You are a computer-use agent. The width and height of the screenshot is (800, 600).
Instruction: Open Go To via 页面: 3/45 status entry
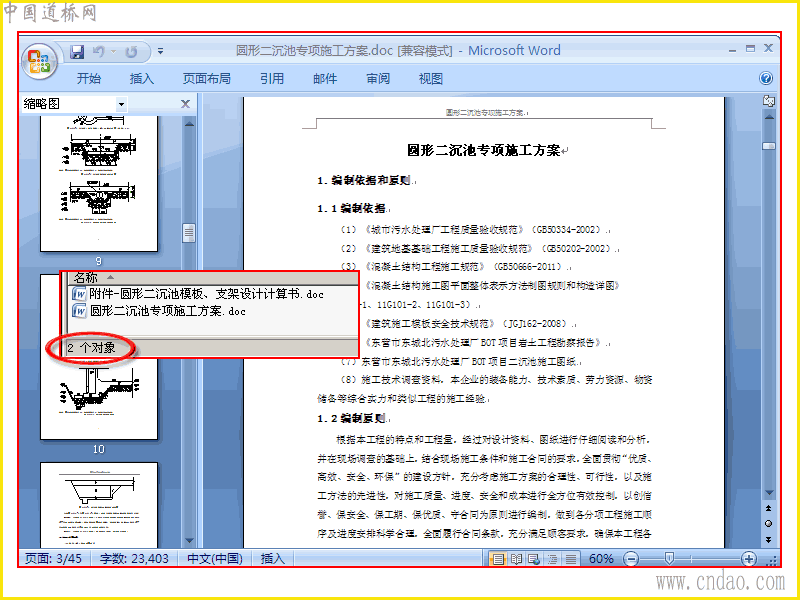[x=54, y=559]
